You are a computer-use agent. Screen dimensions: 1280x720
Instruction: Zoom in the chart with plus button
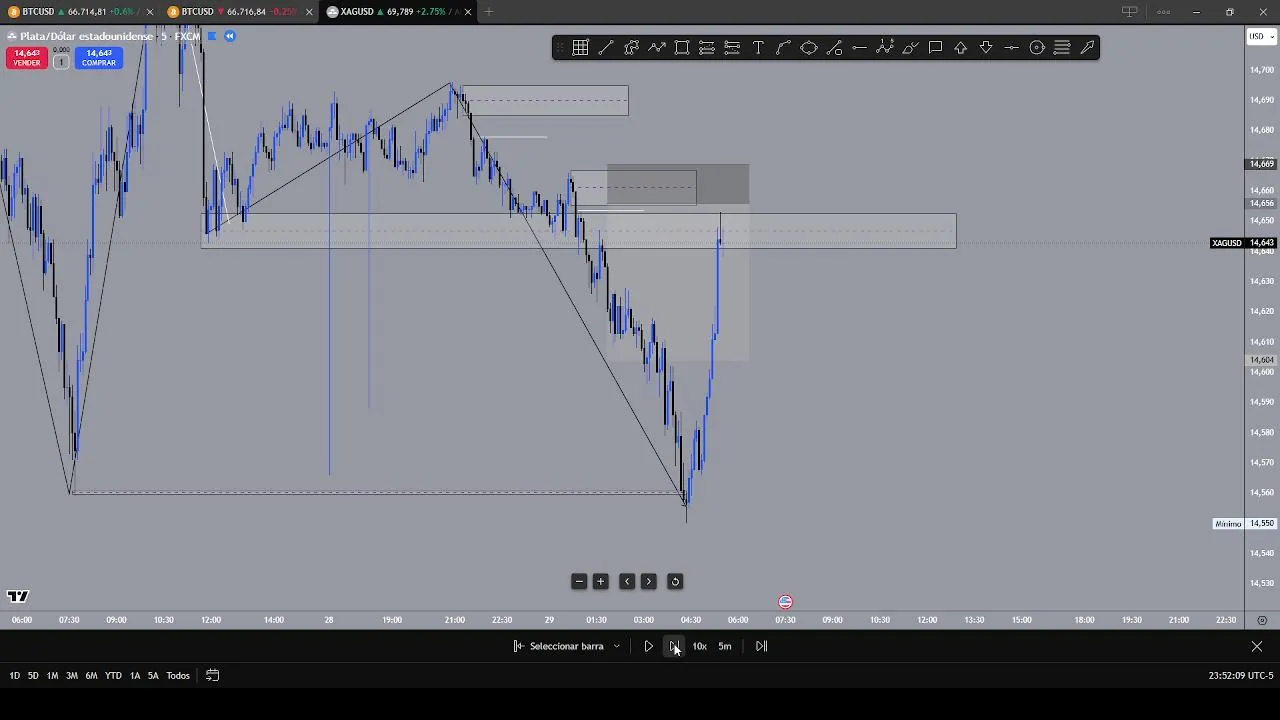(x=601, y=581)
